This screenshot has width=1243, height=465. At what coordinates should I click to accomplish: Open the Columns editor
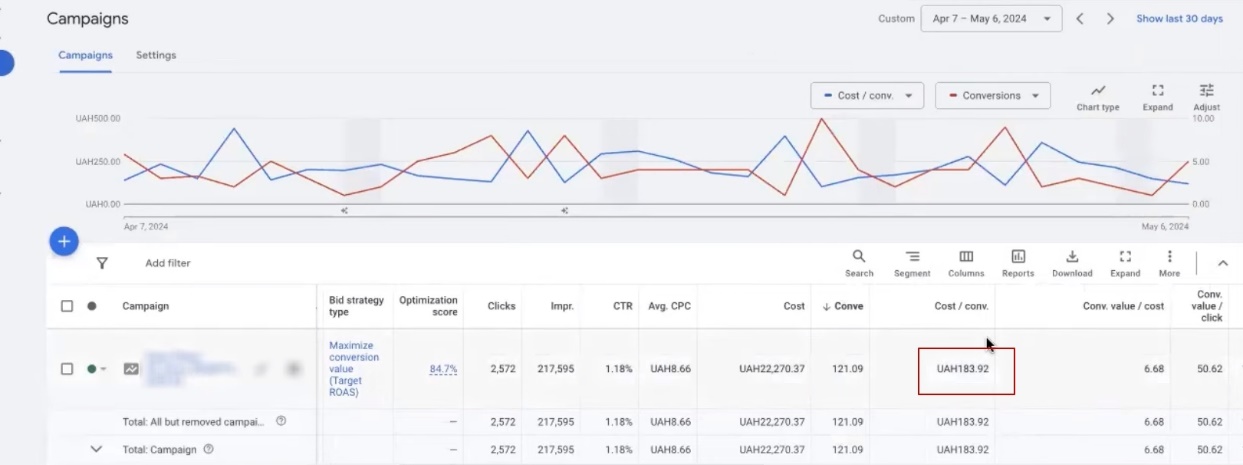(966, 263)
